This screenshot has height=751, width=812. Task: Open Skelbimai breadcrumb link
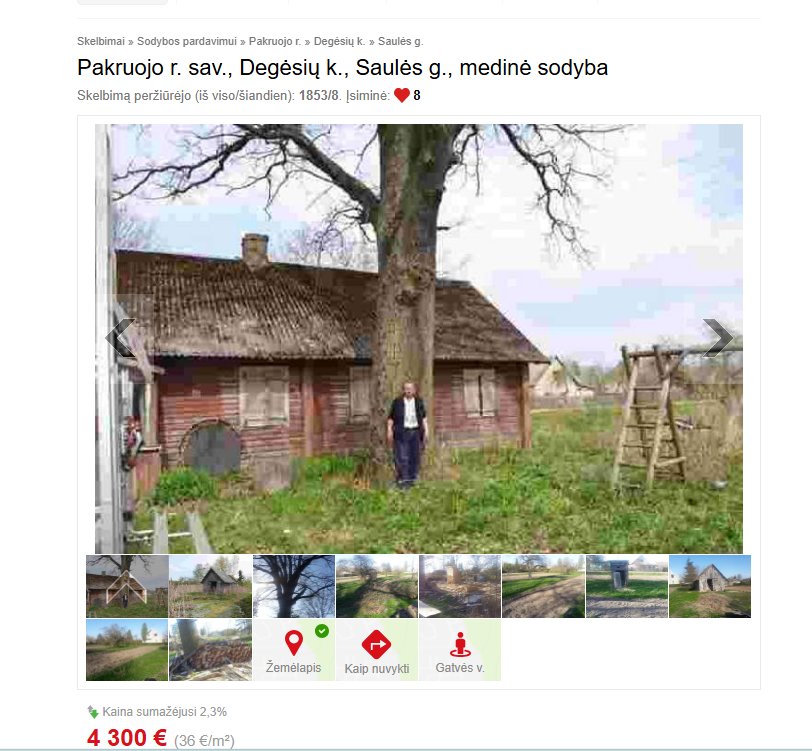[x=101, y=41]
